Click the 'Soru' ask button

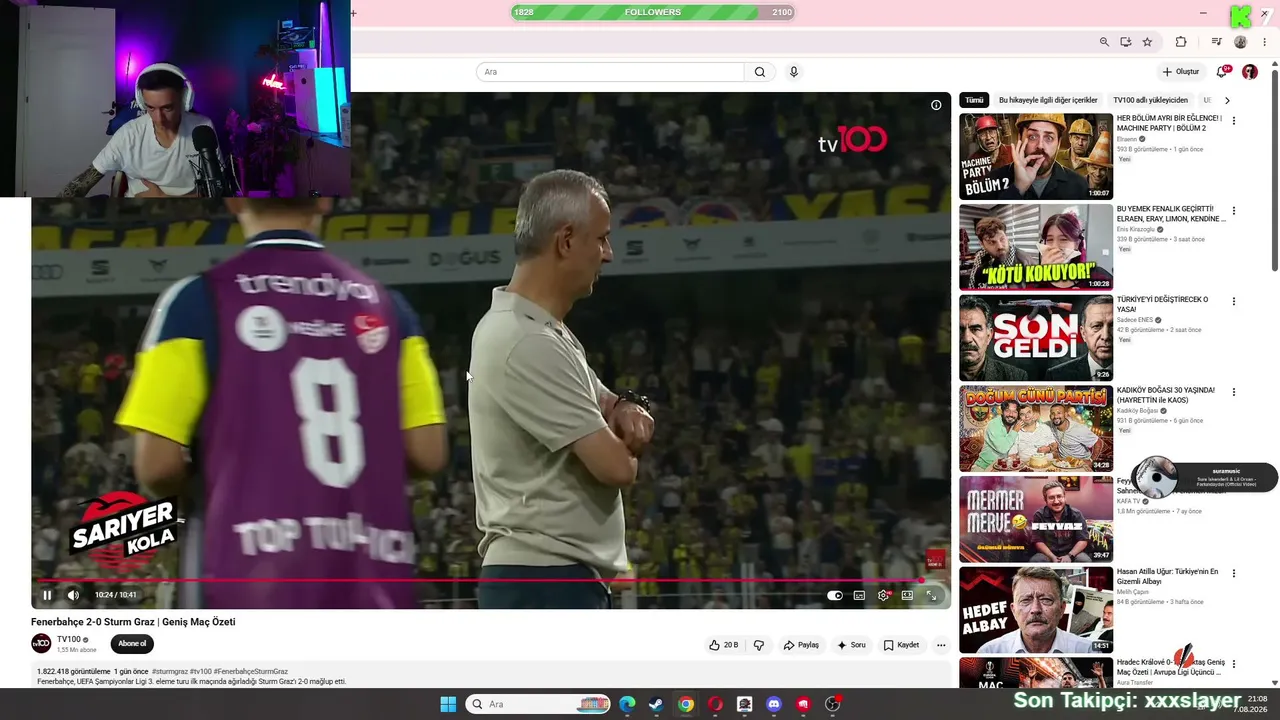tap(851, 645)
